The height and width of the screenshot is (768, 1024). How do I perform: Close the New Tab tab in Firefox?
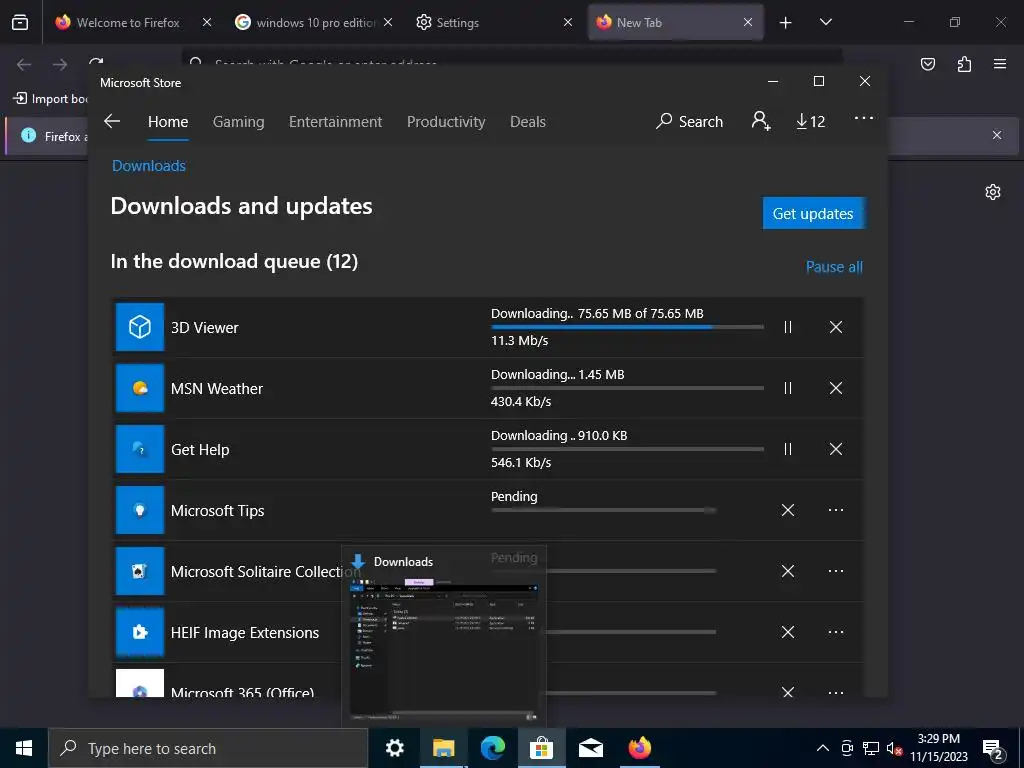tap(748, 22)
